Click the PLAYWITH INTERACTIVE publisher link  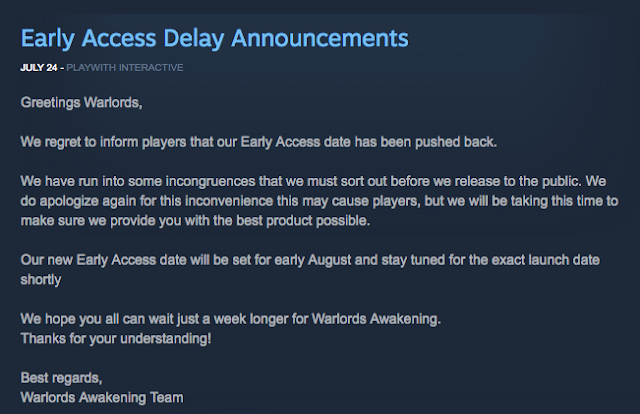124,68
